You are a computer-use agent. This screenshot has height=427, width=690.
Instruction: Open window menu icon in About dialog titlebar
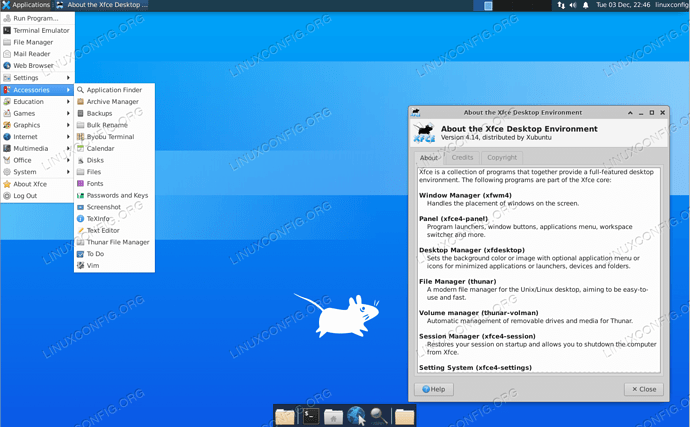415,113
